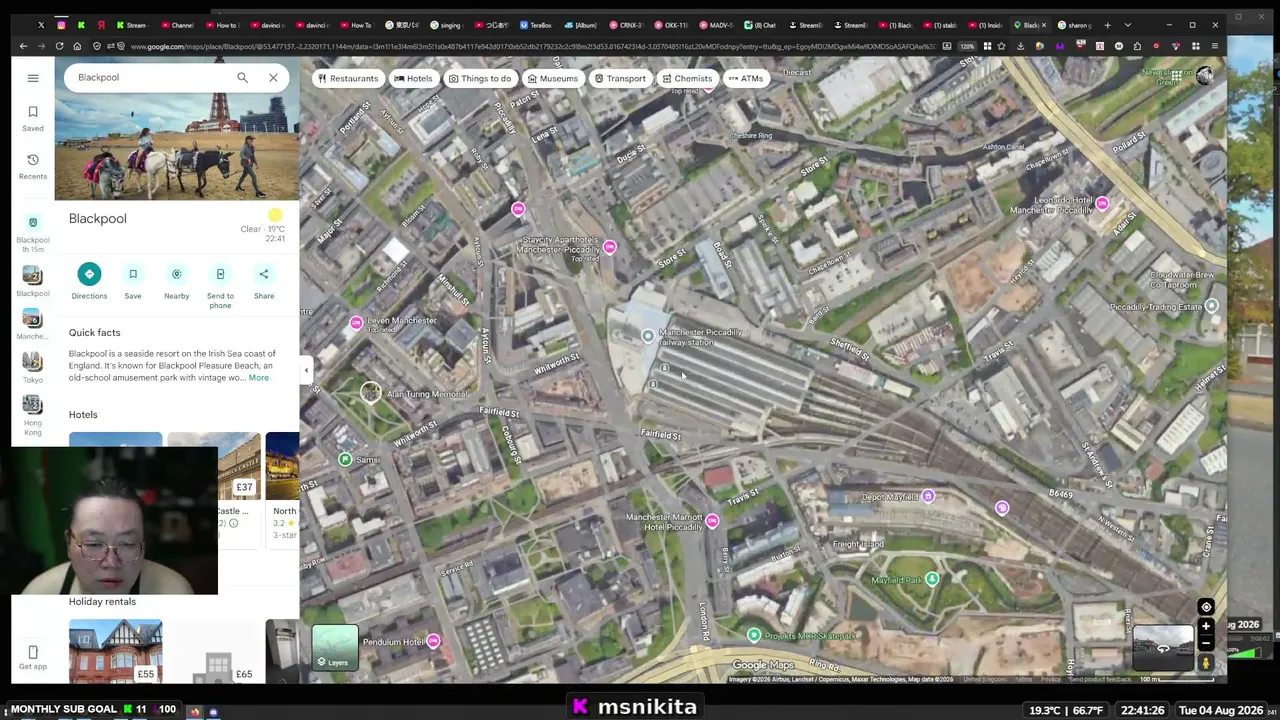Select the Blackpool 1h 15m recent route
Screen dimensions: 1280x720
pos(33,233)
